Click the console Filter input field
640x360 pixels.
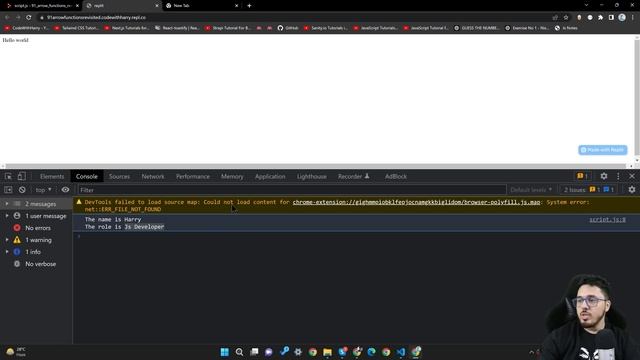tap(291, 190)
